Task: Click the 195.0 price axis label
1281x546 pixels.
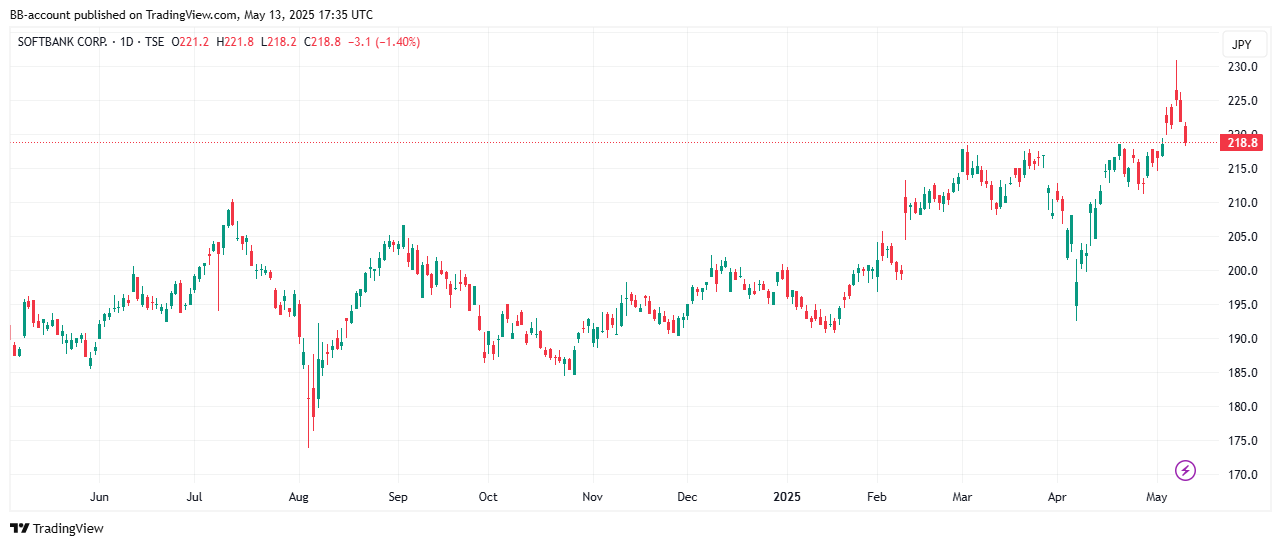Action: click(x=1243, y=305)
